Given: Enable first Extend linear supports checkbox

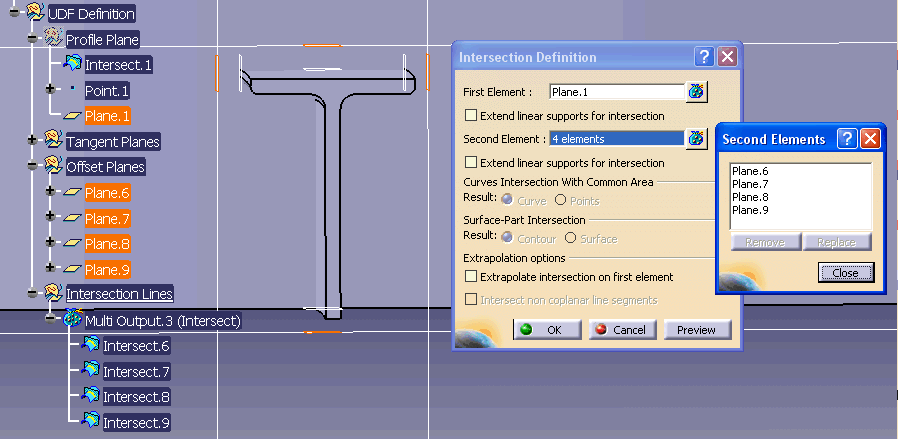Looking at the screenshot, I should [x=471, y=116].
